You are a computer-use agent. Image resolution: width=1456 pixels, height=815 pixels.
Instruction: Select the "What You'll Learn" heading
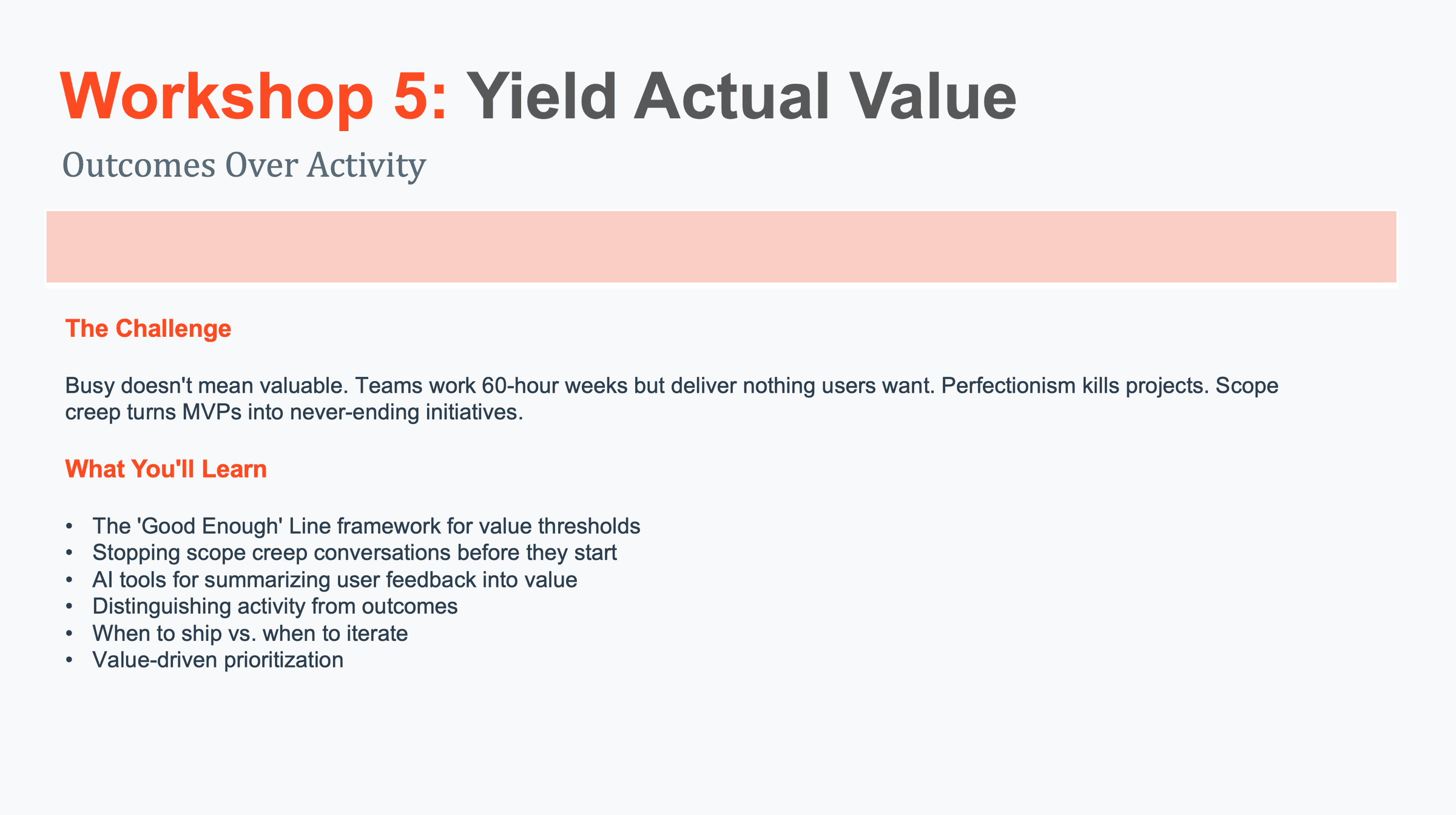tap(166, 469)
